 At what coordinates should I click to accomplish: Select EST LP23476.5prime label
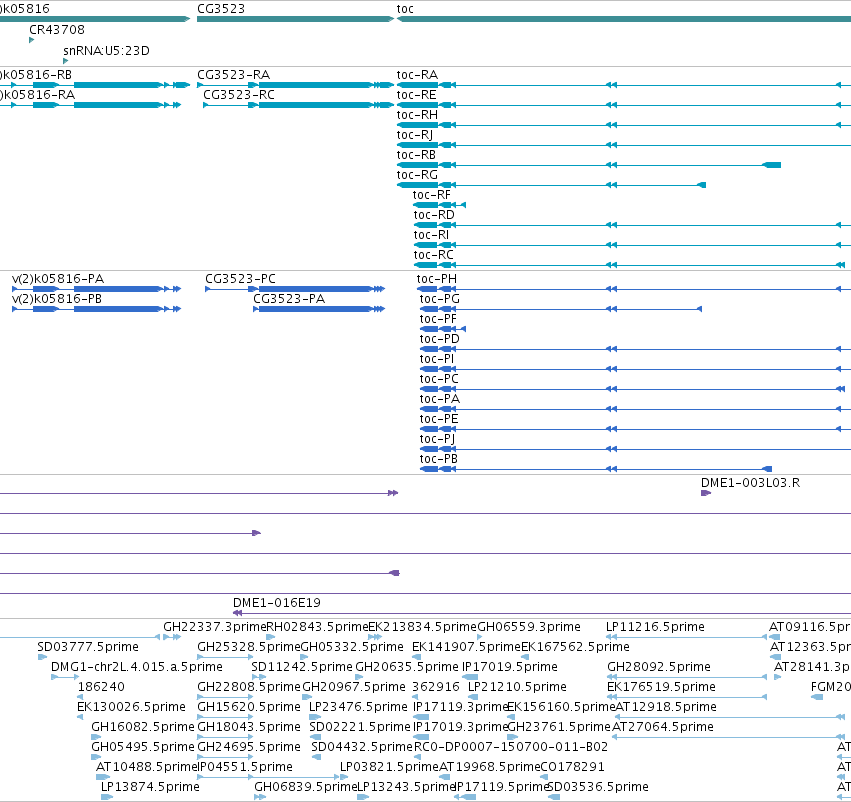click(358, 707)
